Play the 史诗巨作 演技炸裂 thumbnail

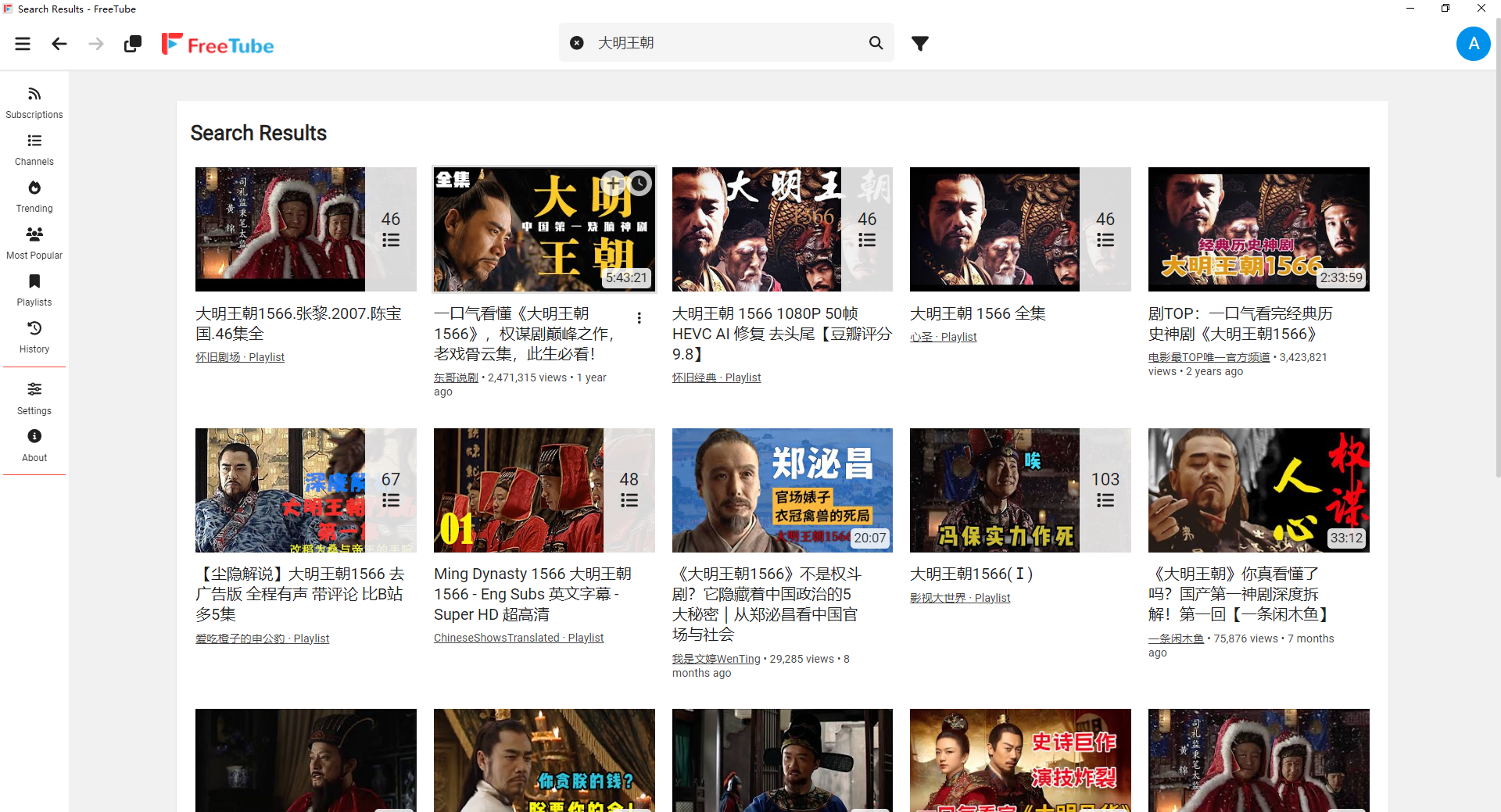pyautogui.click(x=1020, y=760)
